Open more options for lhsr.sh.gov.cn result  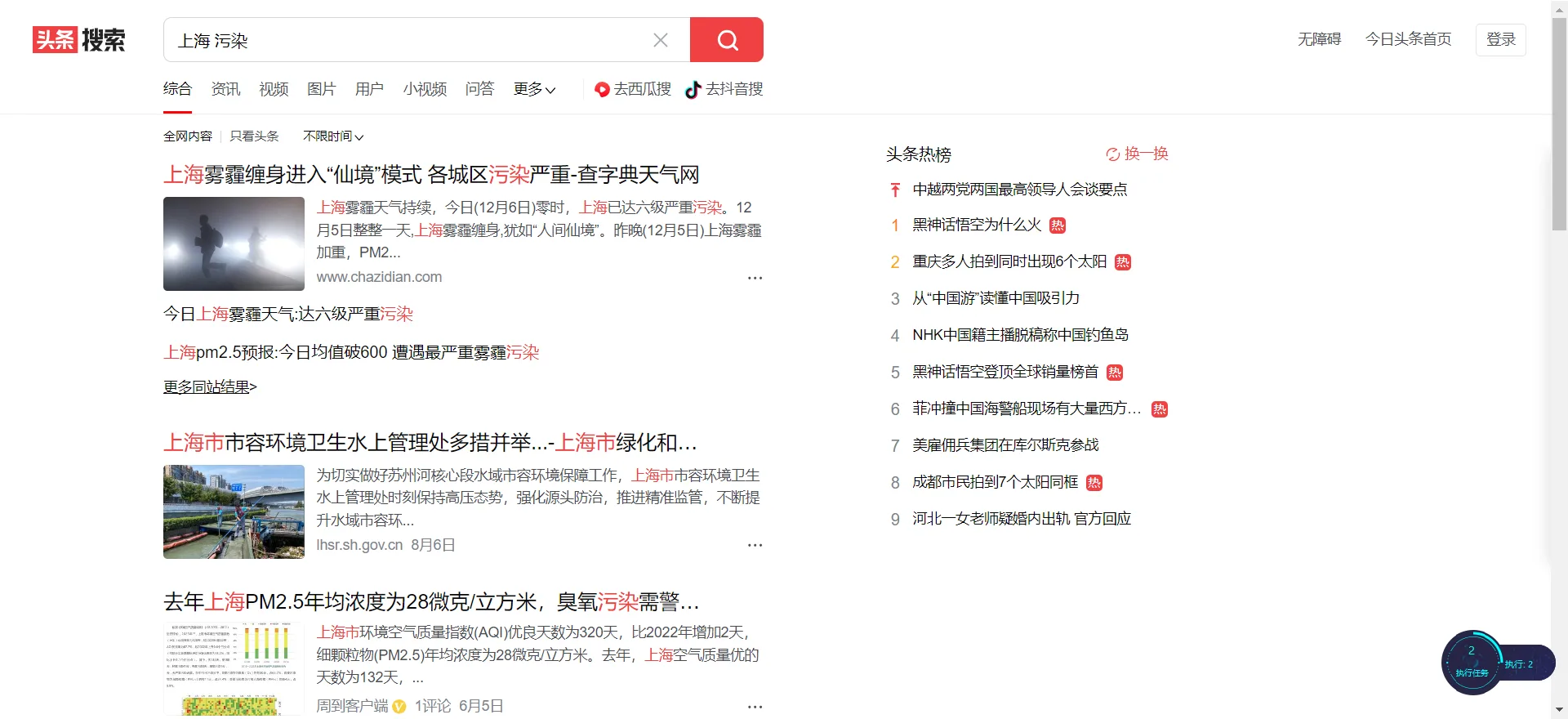point(755,545)
